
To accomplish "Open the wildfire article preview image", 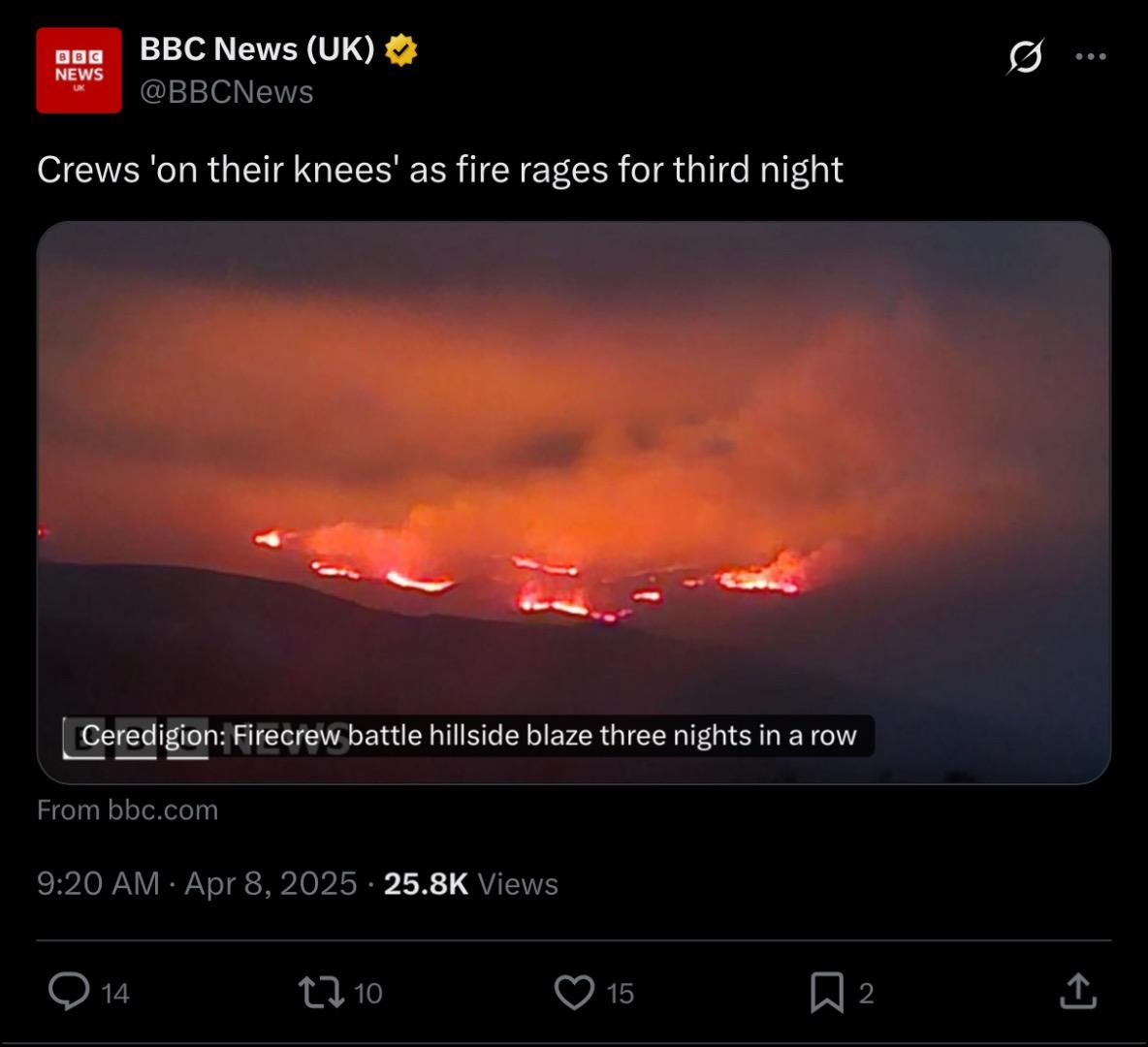I will pyautogui.click(x=574, y=502).
